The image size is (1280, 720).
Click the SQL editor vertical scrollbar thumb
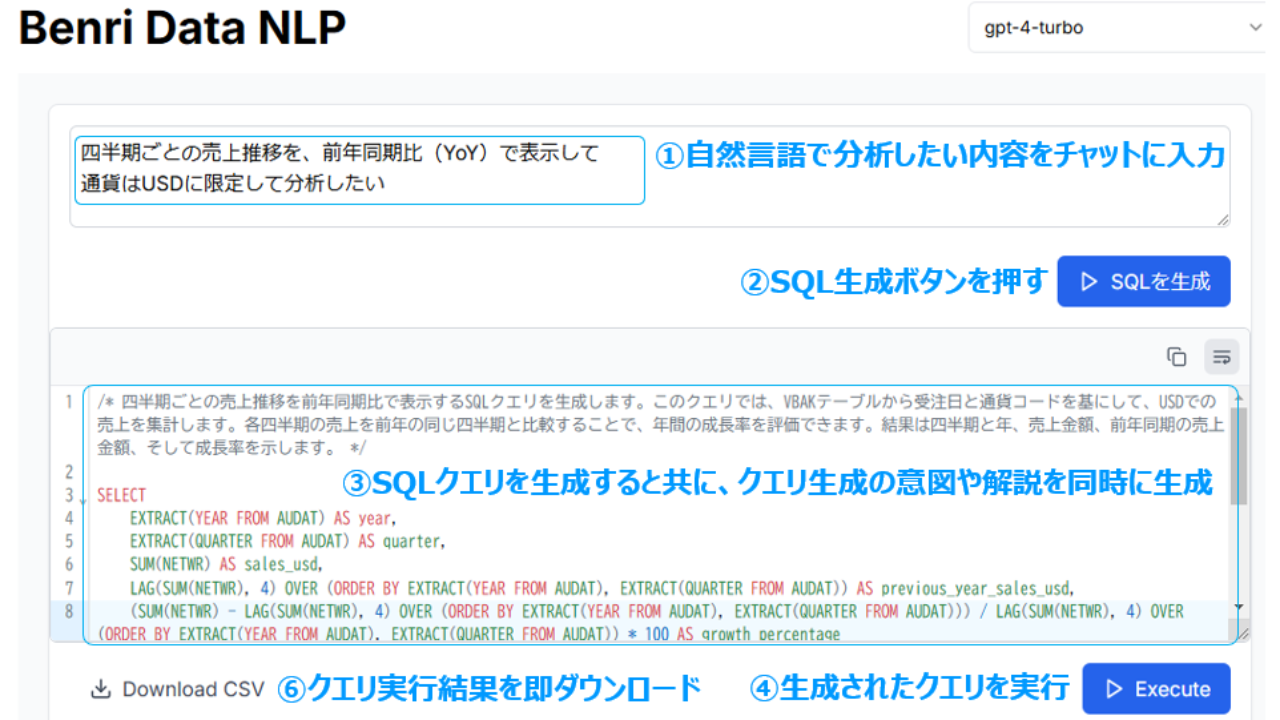point(1240,455)
